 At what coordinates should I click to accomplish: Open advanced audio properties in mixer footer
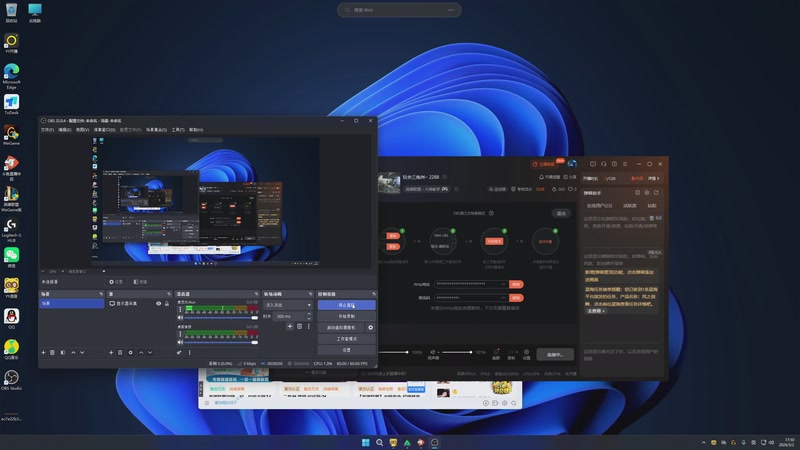(179, 353)
